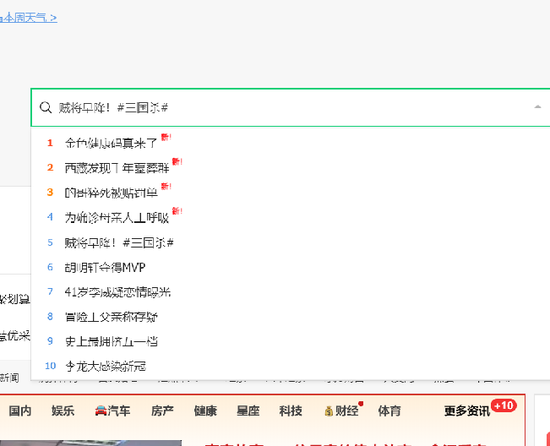Click the red +10 badge
Image resolution: width=550 pixels, height=446 pixels.
[x=504, y=406]
